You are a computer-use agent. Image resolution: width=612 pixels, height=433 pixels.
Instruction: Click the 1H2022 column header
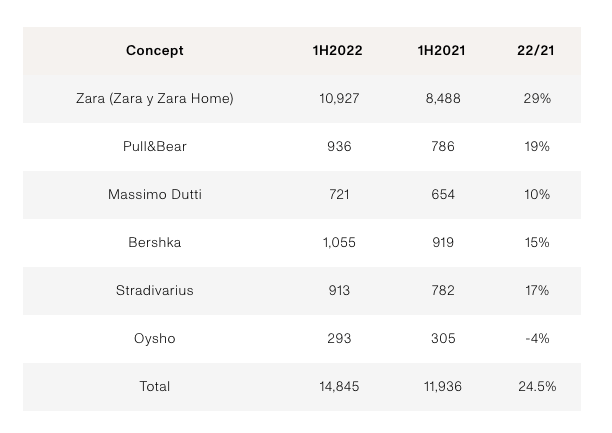pos(338,51)
